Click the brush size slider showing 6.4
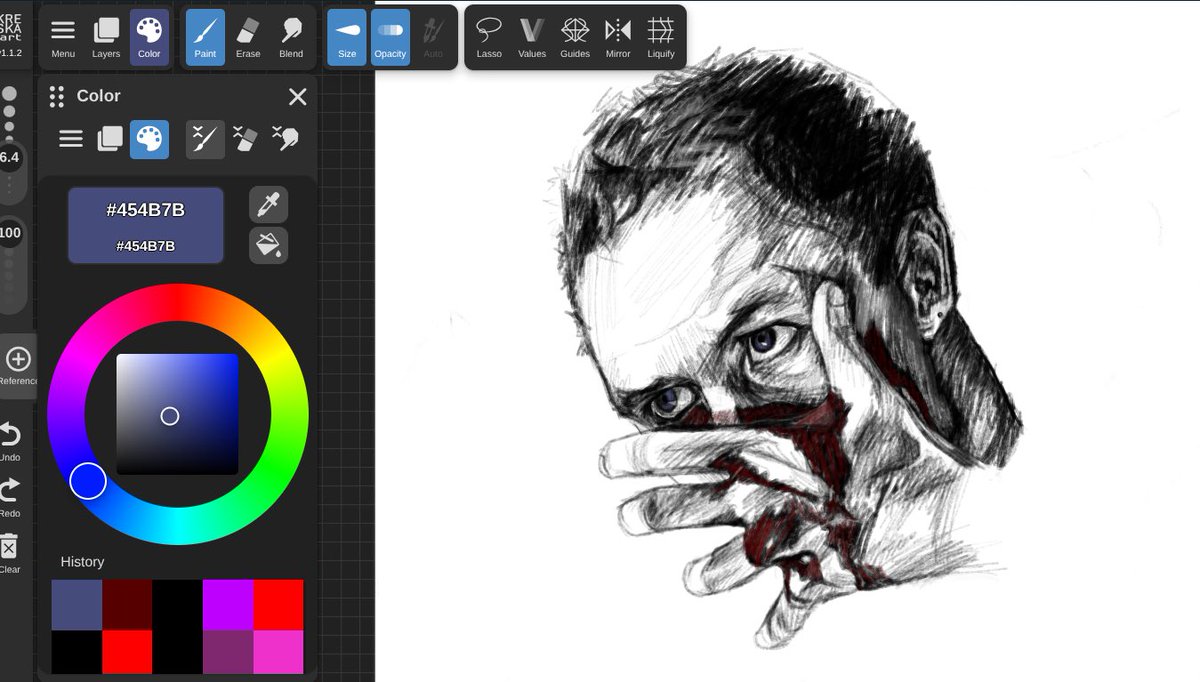This screenshot has height=682, width=1200. pyautogui.click(x=10, y=157)
